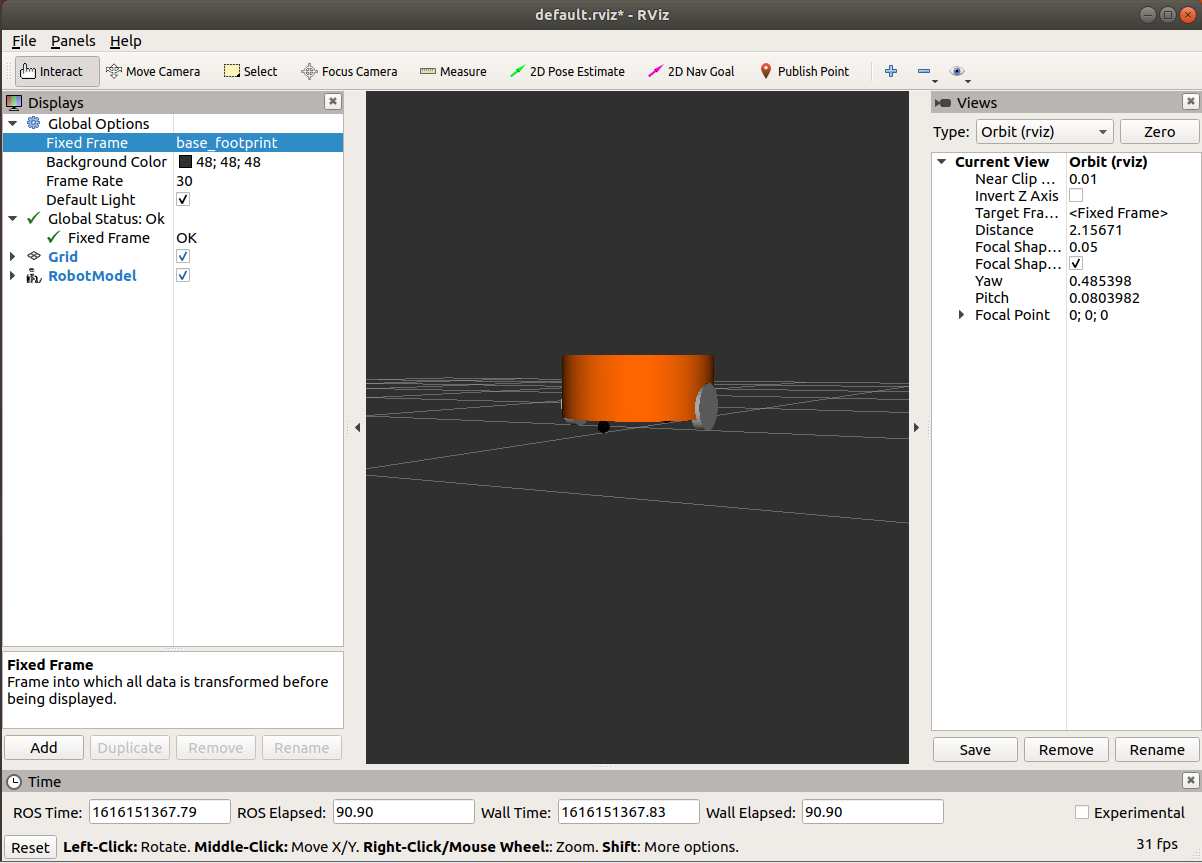Toggle the Focal Shape Fixed Size checkbox
The height and width of the screenshot is (863, 1202).
(1076, 263)
